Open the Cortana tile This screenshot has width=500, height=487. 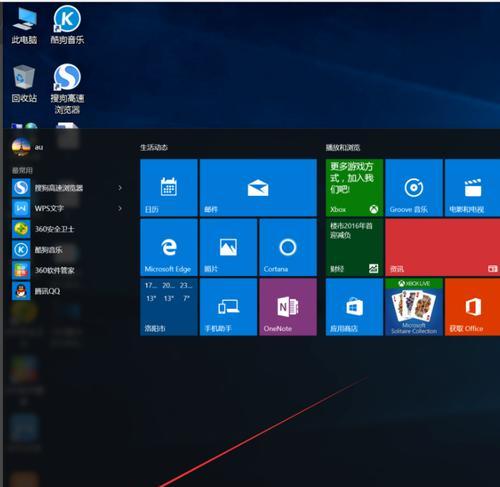(288, 247)
